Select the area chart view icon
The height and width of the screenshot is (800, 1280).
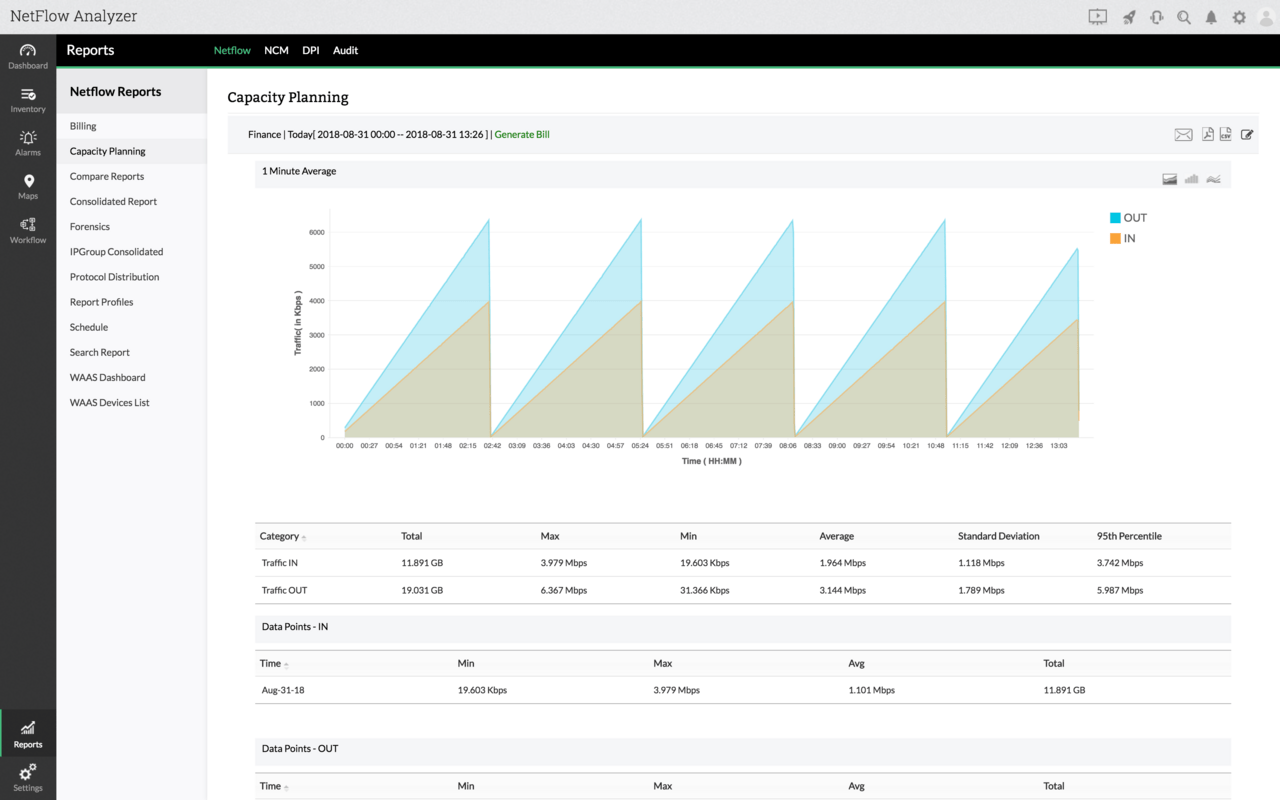pyautogui.click(x=1169, y=179)
